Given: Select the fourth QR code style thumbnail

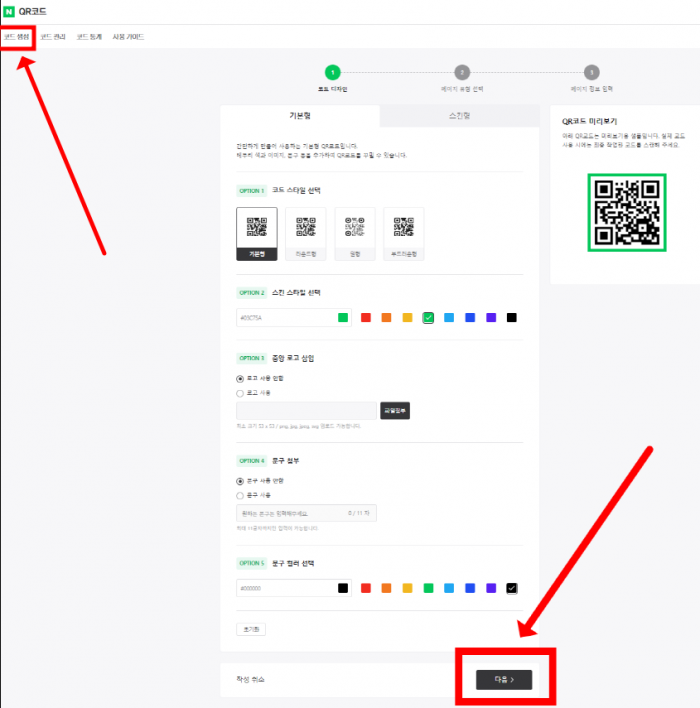Looking at the screenshot, I should 404,233.
